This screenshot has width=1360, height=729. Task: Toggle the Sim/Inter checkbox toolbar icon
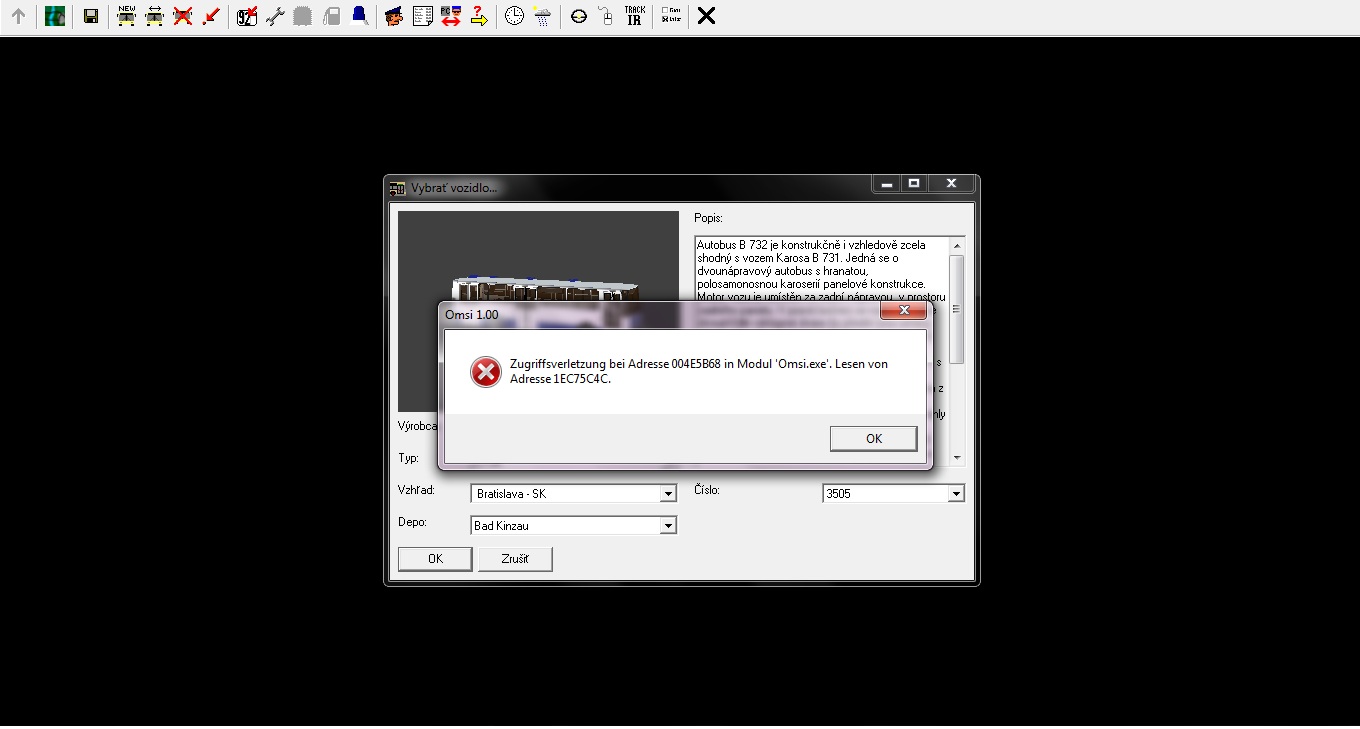click(x=671, y=16)
